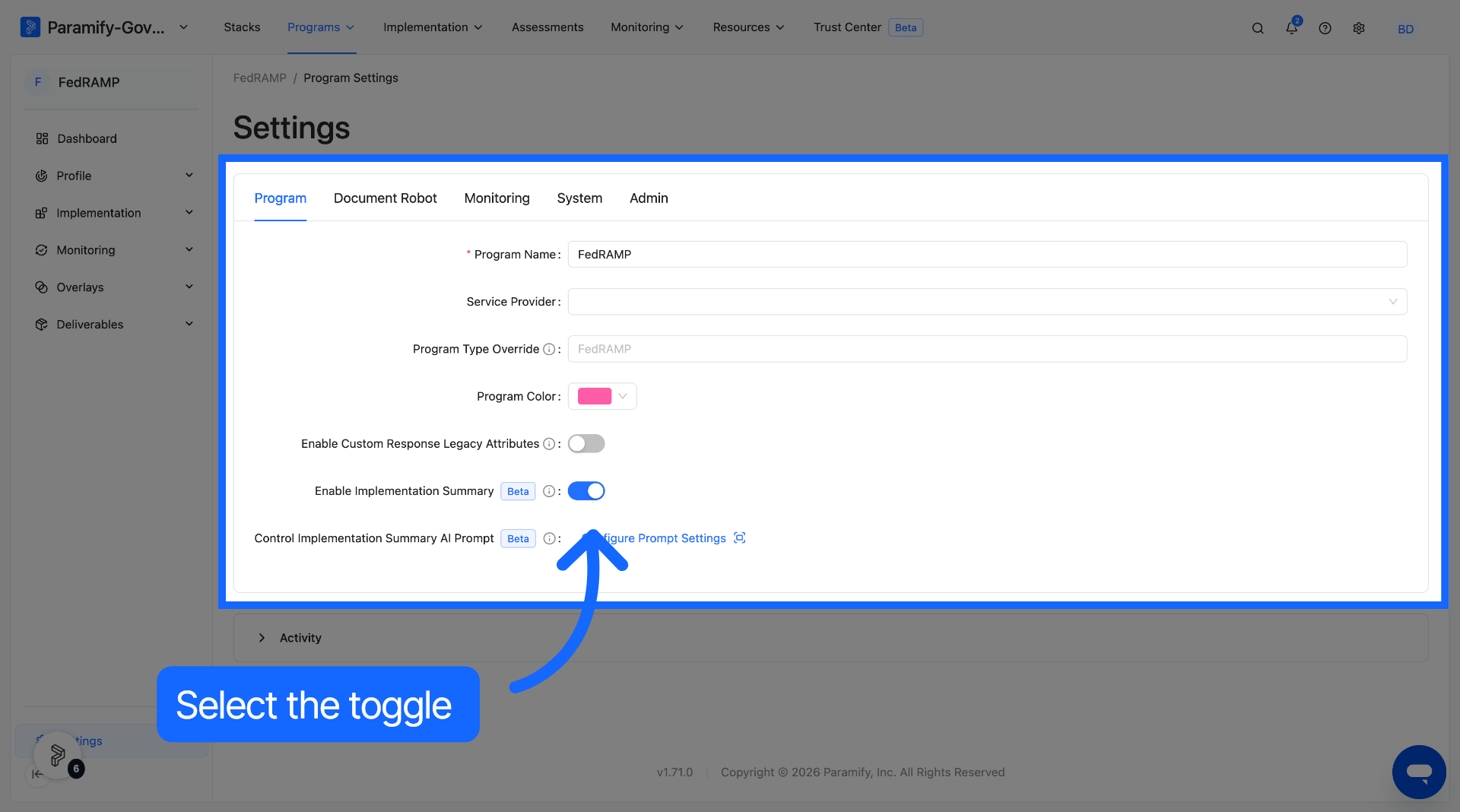The height and width of the screenshot is (812, 1460).
Task: Switch to the Monitoring settings tab
Action: (497, 198)
